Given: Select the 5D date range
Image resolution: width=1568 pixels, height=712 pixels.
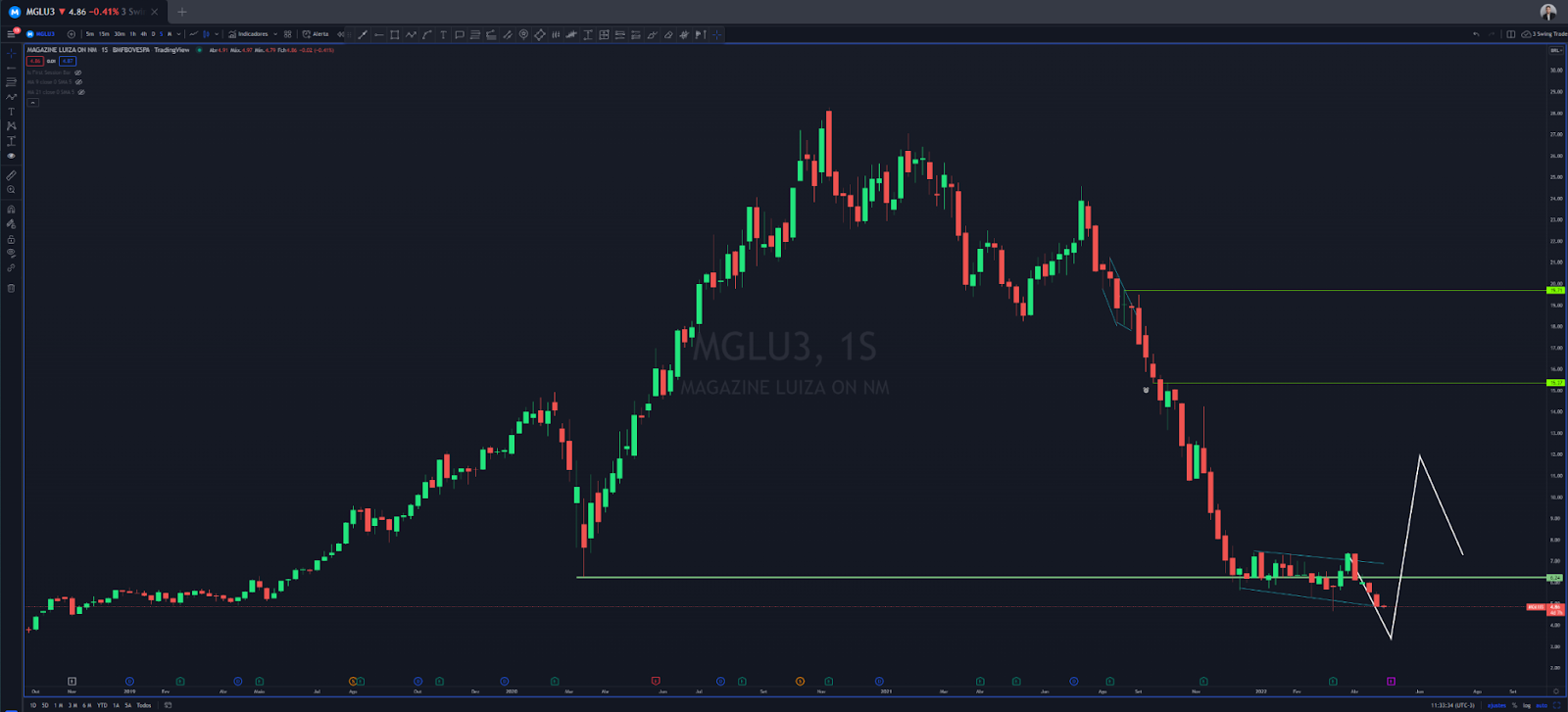Looking at the screenshot, I should (x=45, y=705).
